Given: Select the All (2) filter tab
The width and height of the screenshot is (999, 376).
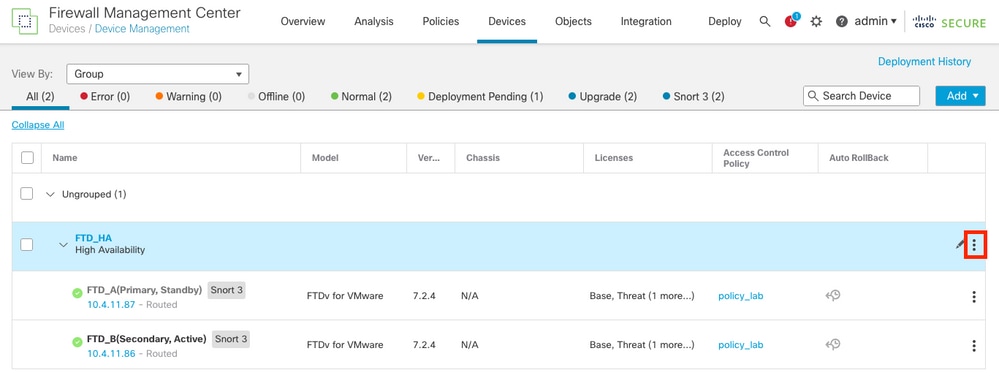Looking at the screenshot, I should 40,97.
